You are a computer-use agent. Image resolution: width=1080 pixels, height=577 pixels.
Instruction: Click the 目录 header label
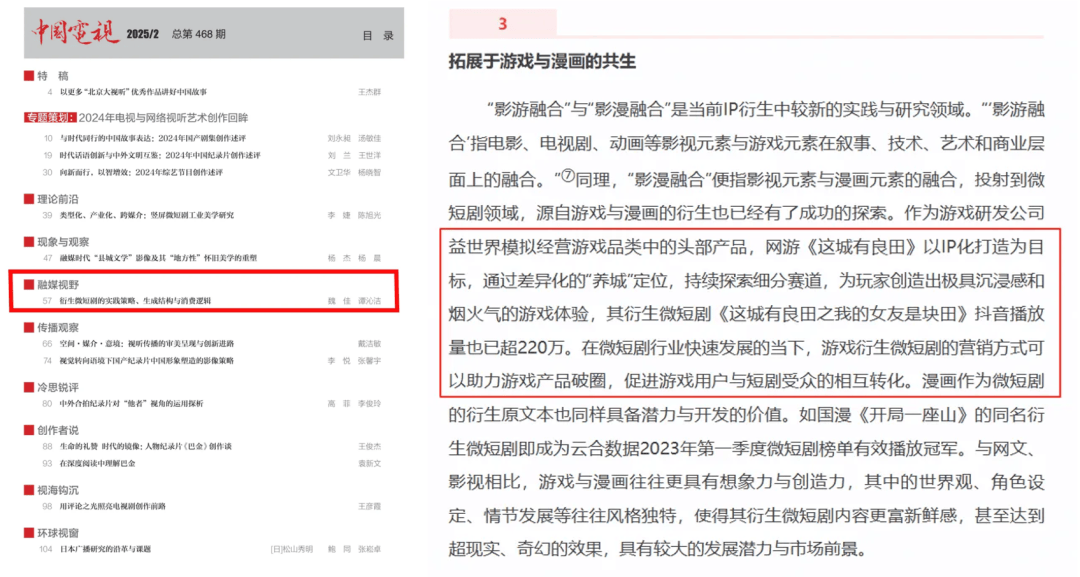pyautogui.click(x=377, y=35)
